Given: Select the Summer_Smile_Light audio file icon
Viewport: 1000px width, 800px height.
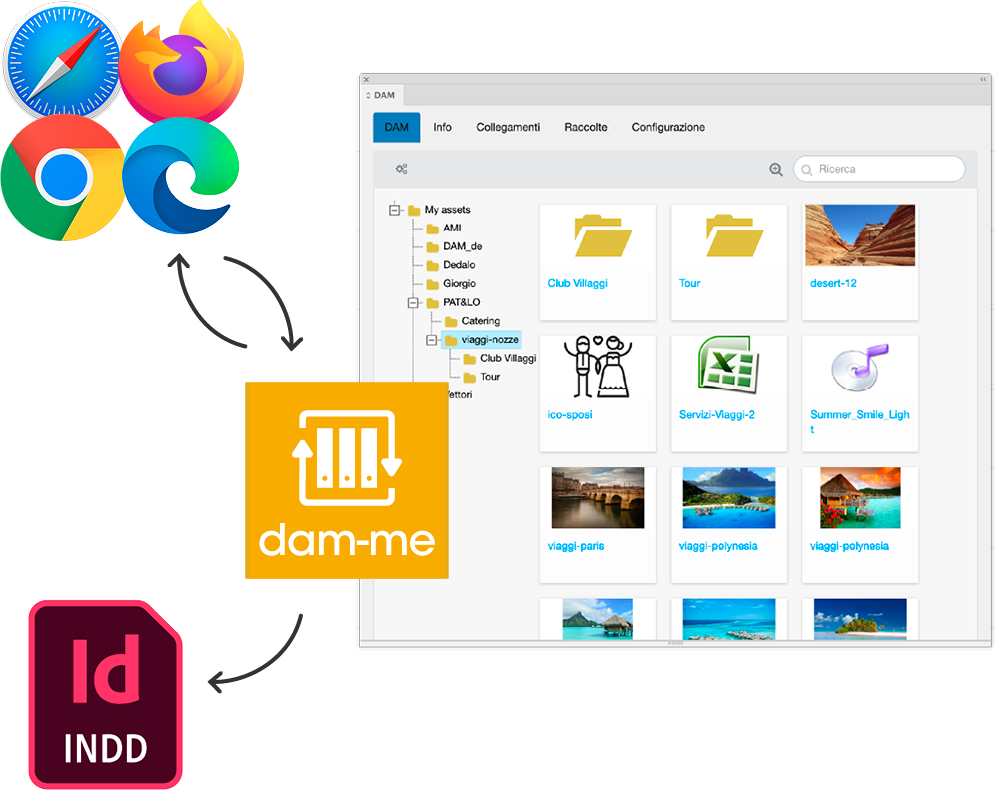Looking at the screenshot, I should (860, 367).
